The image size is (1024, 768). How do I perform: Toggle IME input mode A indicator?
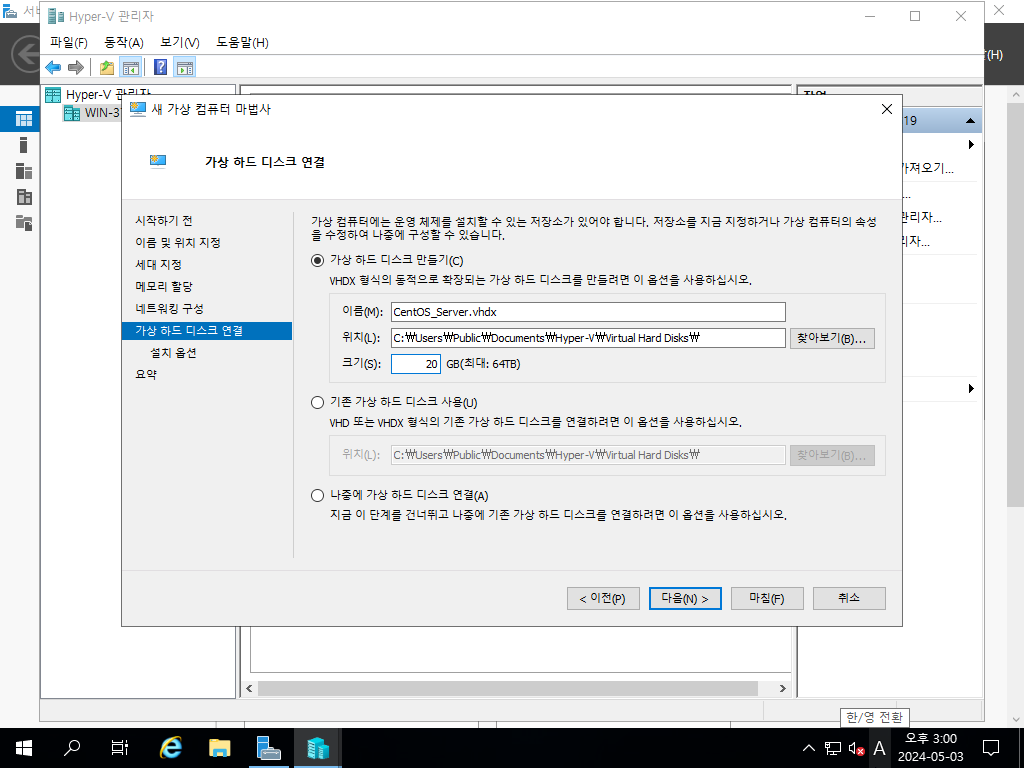coord(880,748)
